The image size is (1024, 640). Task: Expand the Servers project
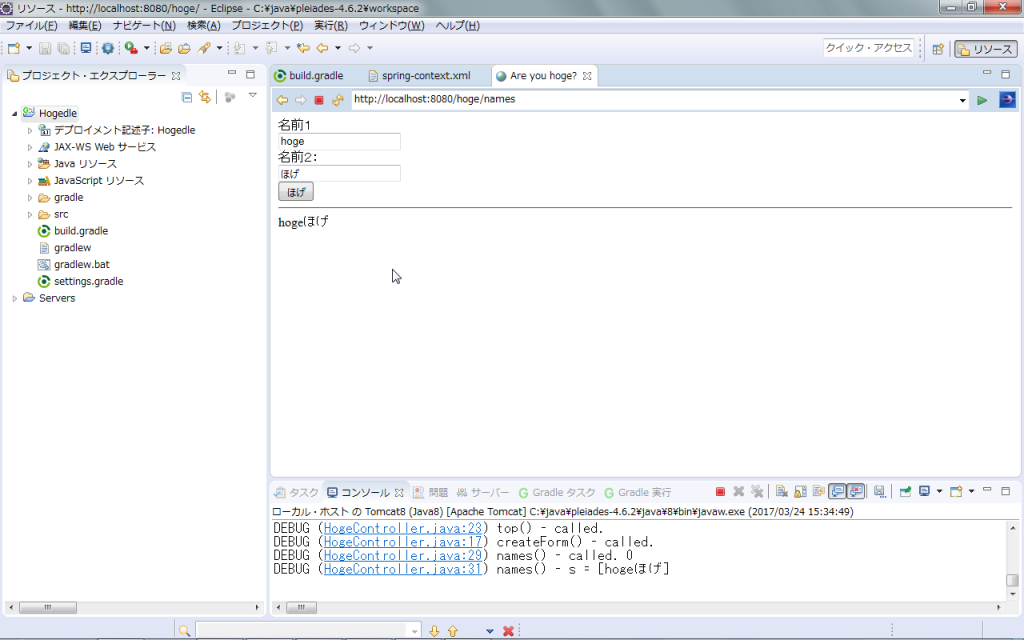pyautogui.click(x=14, y=298)
